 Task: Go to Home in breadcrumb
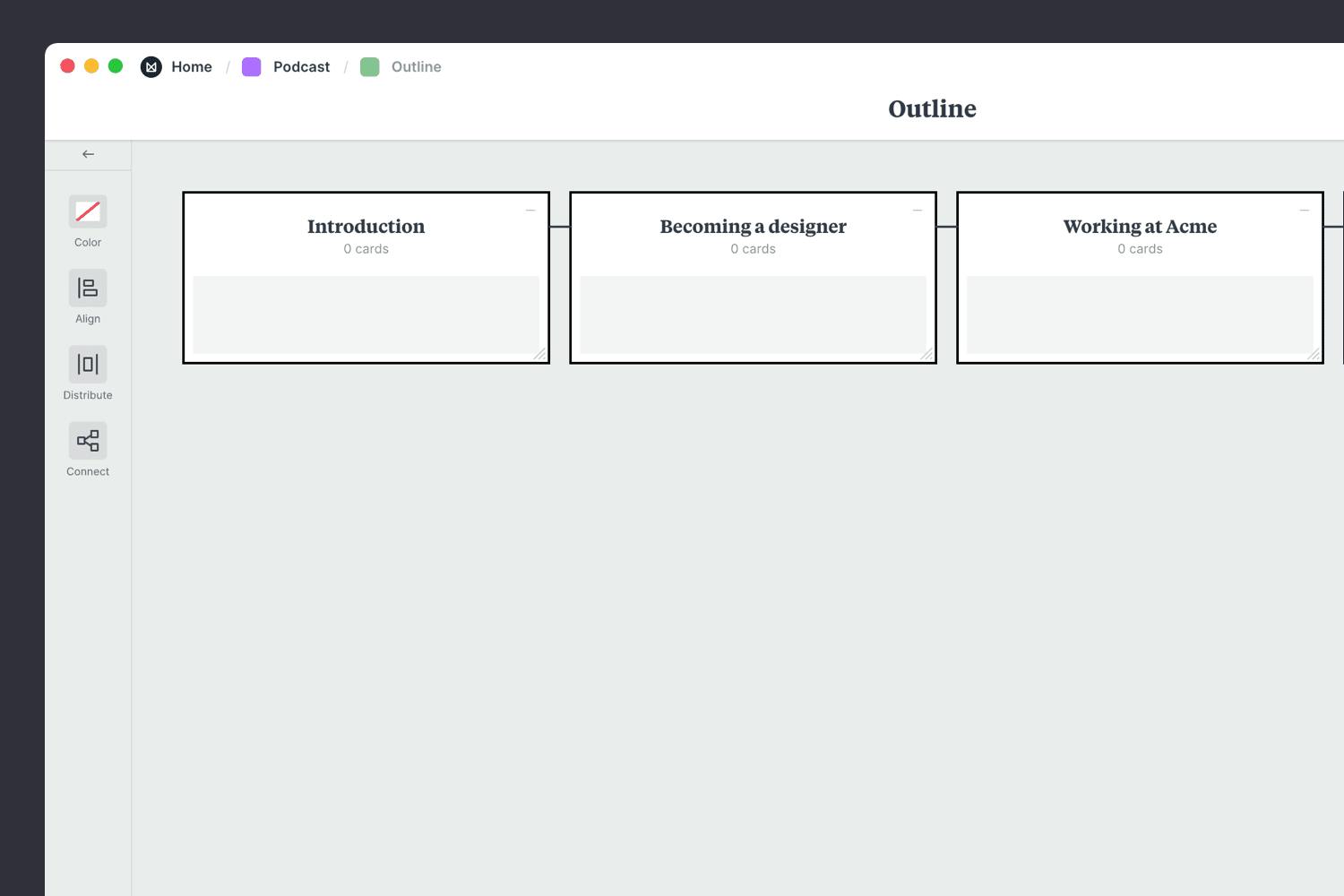[x=192, y=67]
